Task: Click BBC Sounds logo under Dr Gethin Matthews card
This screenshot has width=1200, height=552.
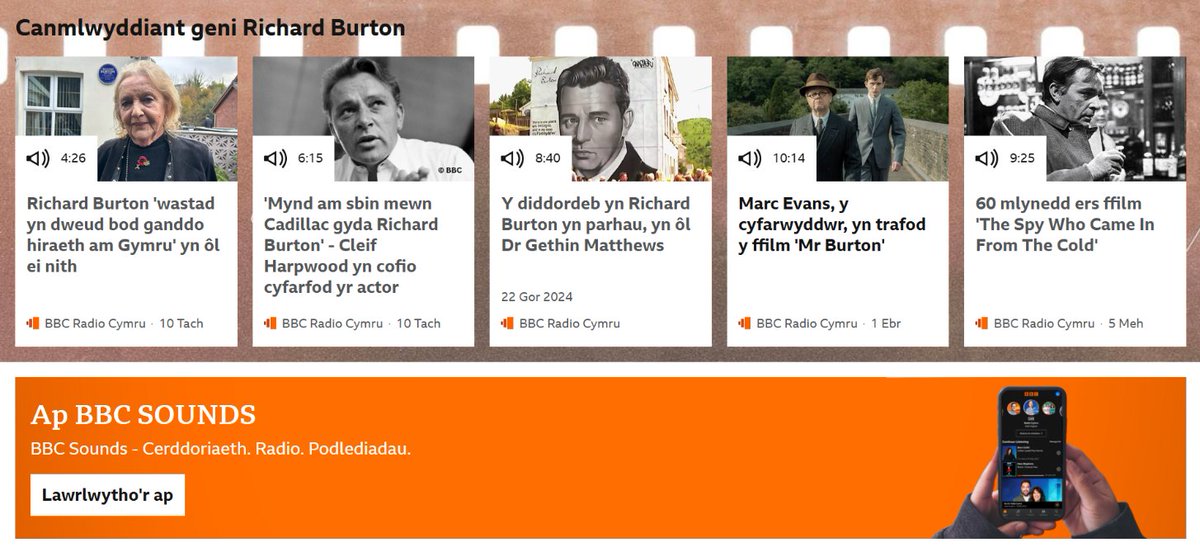Action: coord(507,323)
